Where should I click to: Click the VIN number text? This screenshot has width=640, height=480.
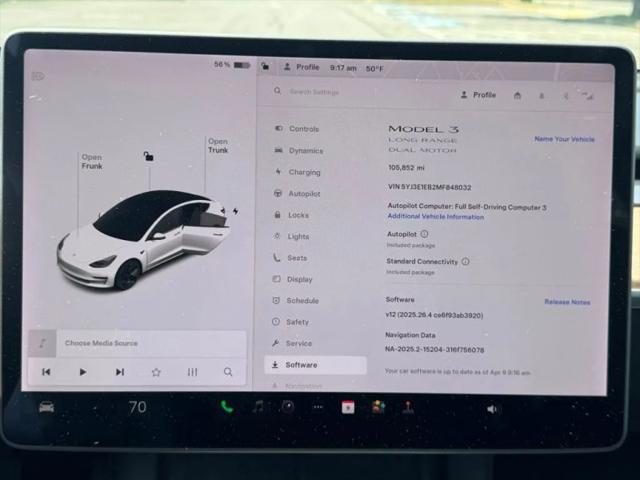[x=429, y=187]
